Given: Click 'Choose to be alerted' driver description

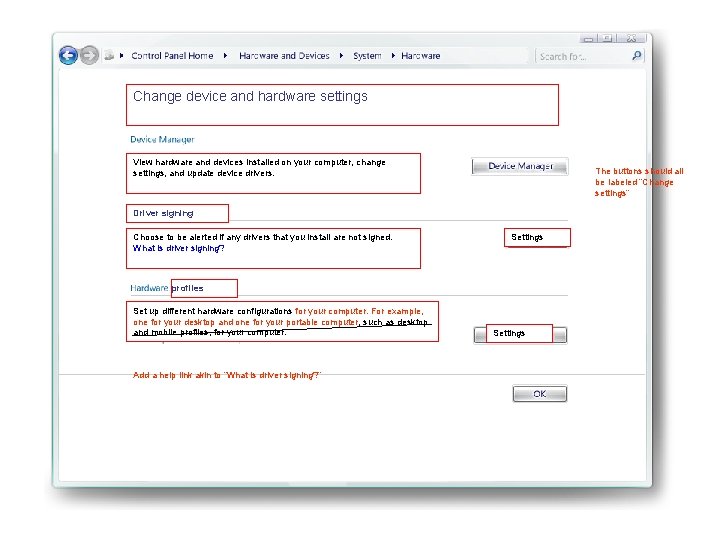Looking at the screenshot, I should click(263, 237).
